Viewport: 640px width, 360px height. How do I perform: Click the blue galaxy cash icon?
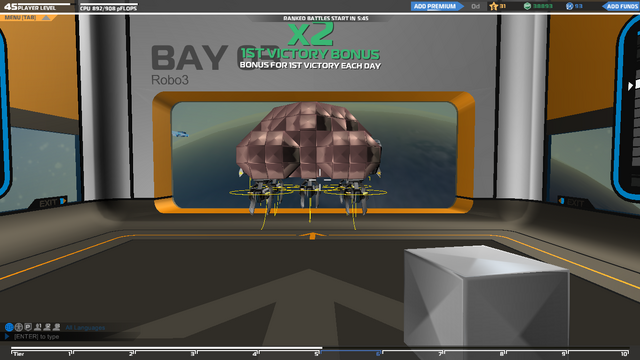tap(570, 6)
